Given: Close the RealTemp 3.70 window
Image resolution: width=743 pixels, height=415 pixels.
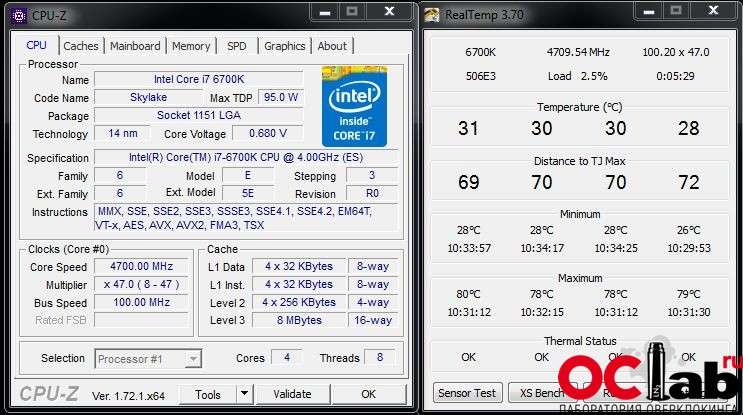Looking at the screenshot, I should (713, 11).
